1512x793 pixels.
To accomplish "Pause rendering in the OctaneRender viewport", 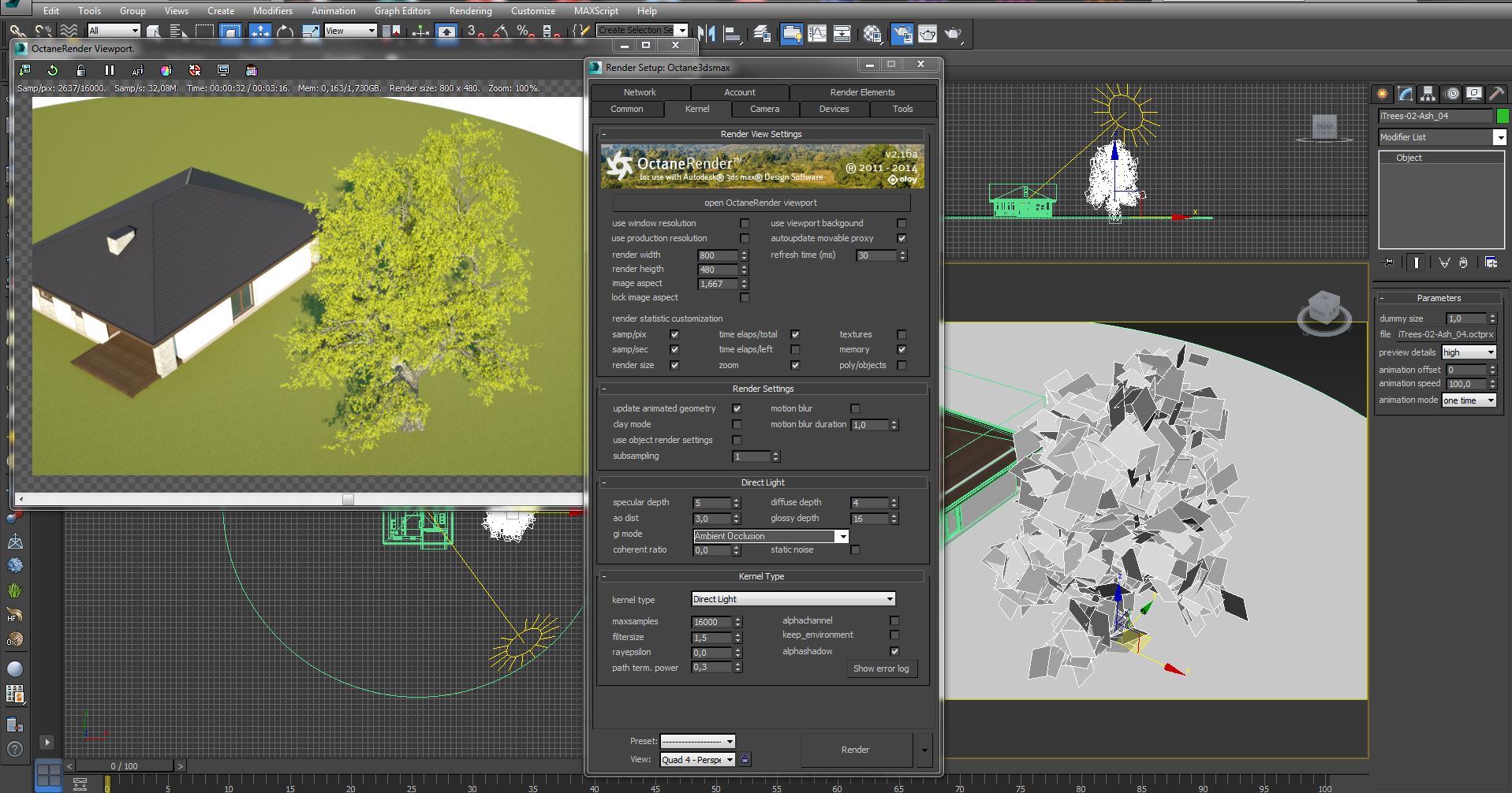I will [110, 70].
